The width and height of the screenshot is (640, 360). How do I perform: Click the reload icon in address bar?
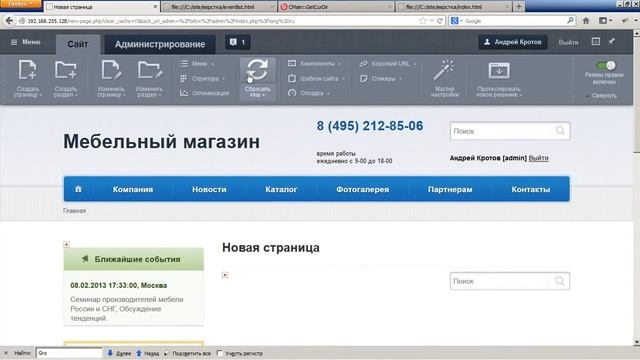point(440,21)
